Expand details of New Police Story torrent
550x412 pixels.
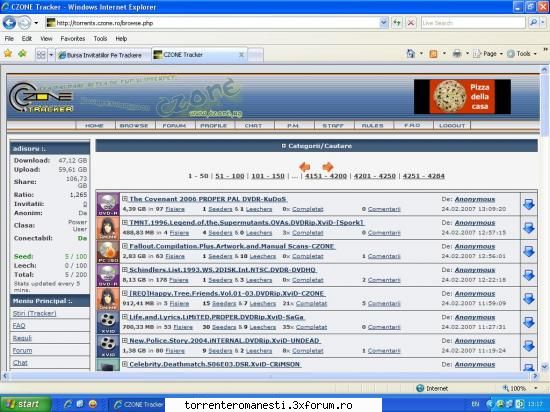(x=125, y=340)
